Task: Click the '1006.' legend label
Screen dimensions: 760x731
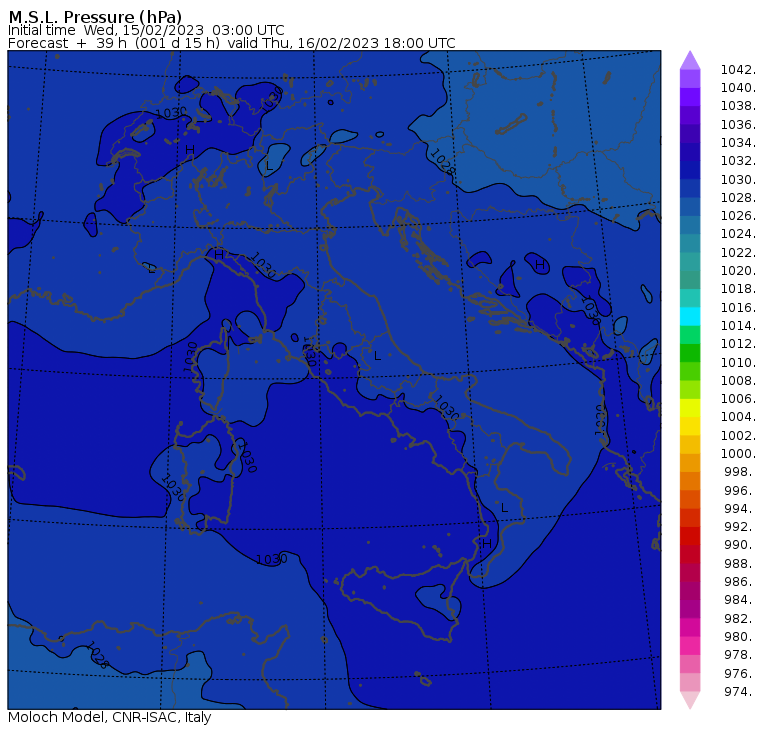Action: click(x=738, y=398)
